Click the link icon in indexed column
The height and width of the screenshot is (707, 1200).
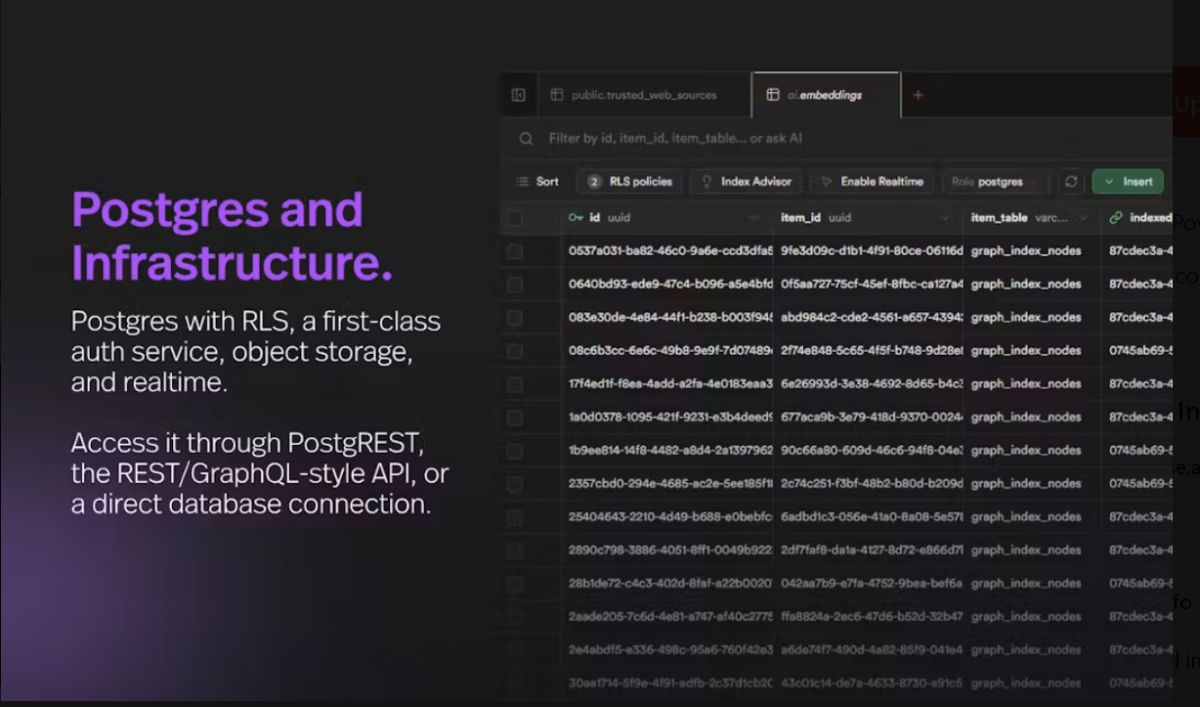tap(1116, 217)
